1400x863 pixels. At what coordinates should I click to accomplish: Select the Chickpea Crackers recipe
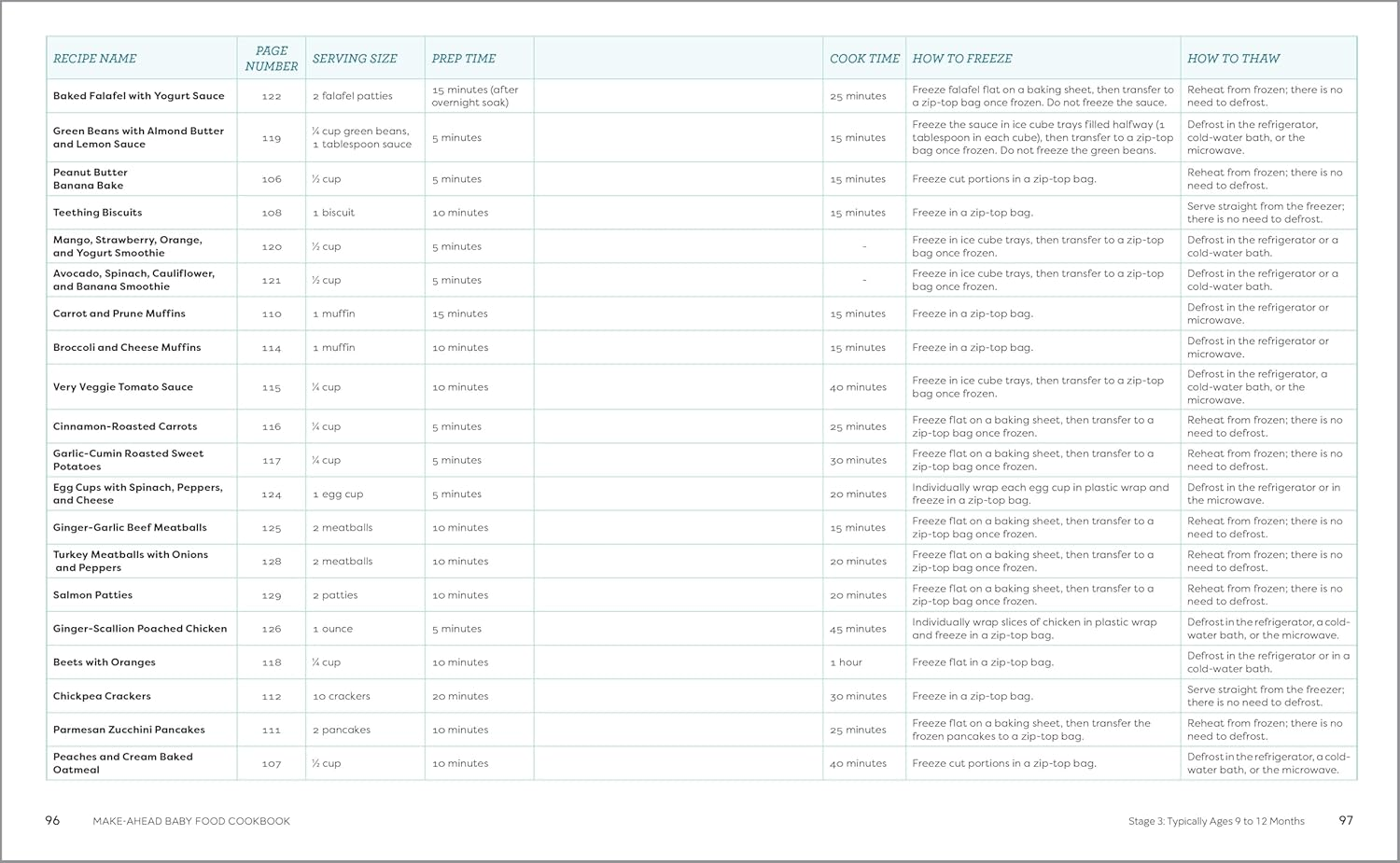[x=103, y=695]
